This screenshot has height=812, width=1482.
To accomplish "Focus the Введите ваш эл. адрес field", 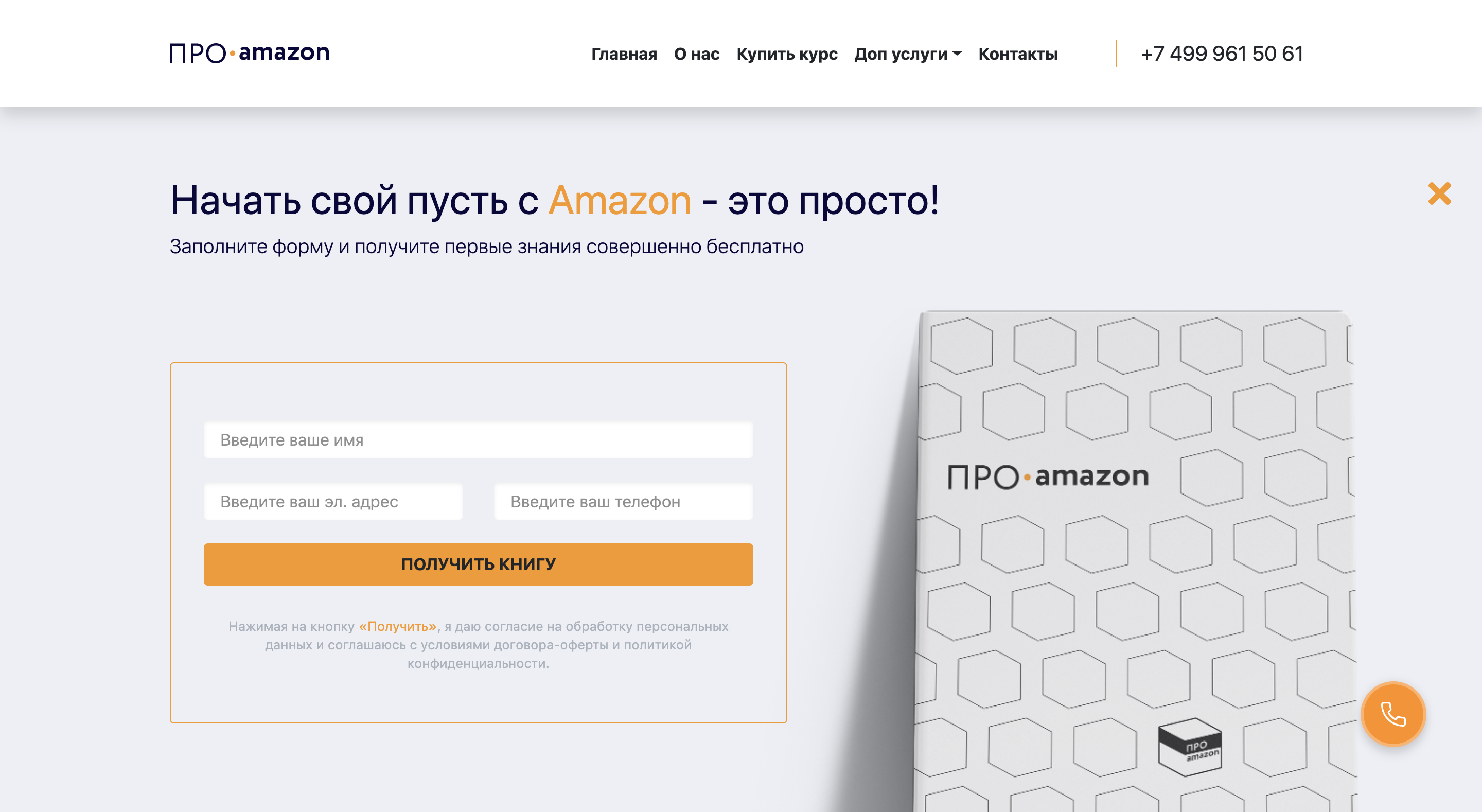I will (x=333, y=501).
